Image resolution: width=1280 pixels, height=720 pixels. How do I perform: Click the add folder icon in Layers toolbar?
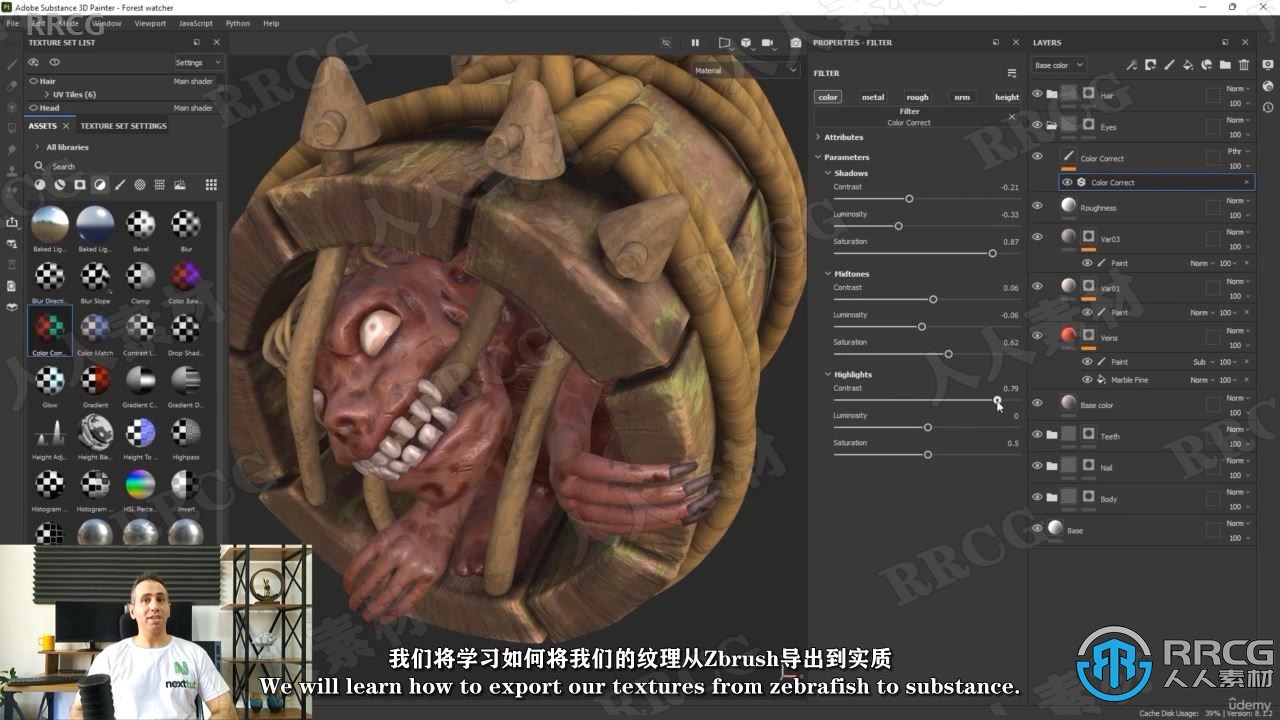point(1226,65)
